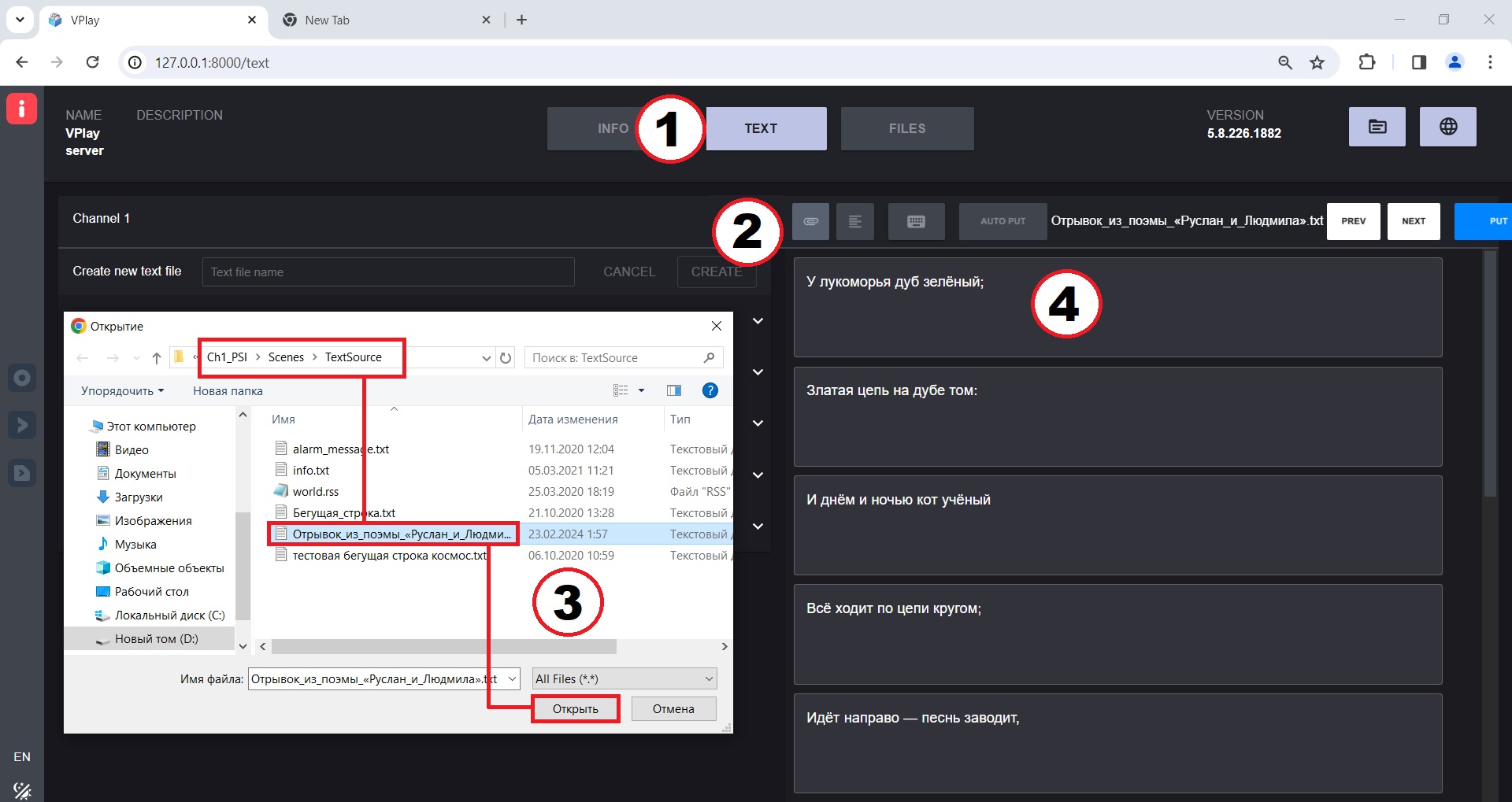
Task: Click the record circle sidebar icon
Action: pos(22,378)
